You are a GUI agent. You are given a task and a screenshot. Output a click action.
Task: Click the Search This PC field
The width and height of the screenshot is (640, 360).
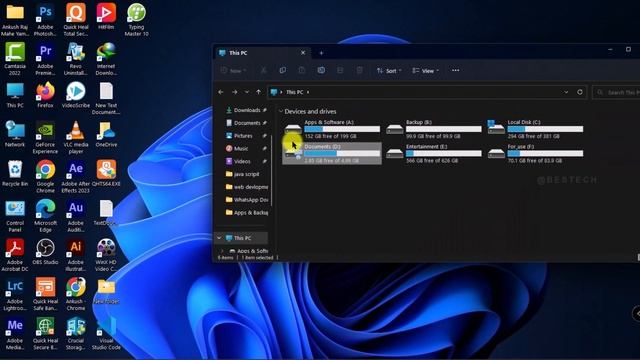(x=616, y=92)
